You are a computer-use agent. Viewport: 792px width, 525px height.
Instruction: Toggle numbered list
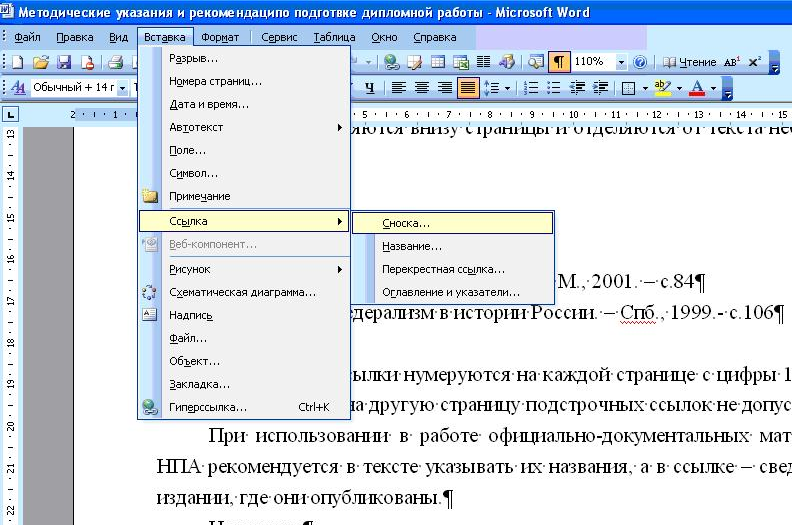[531, 88]
